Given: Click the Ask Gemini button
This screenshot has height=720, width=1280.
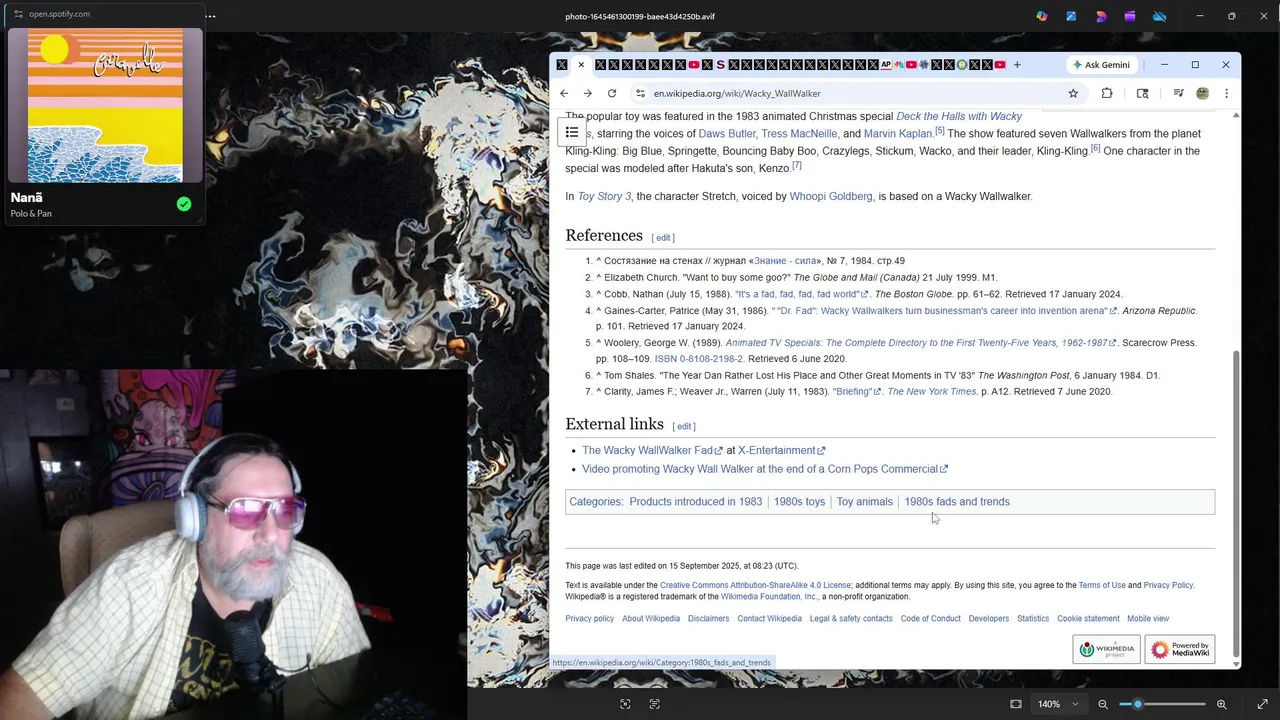Looking at the screenshot, I should 1100,65.
